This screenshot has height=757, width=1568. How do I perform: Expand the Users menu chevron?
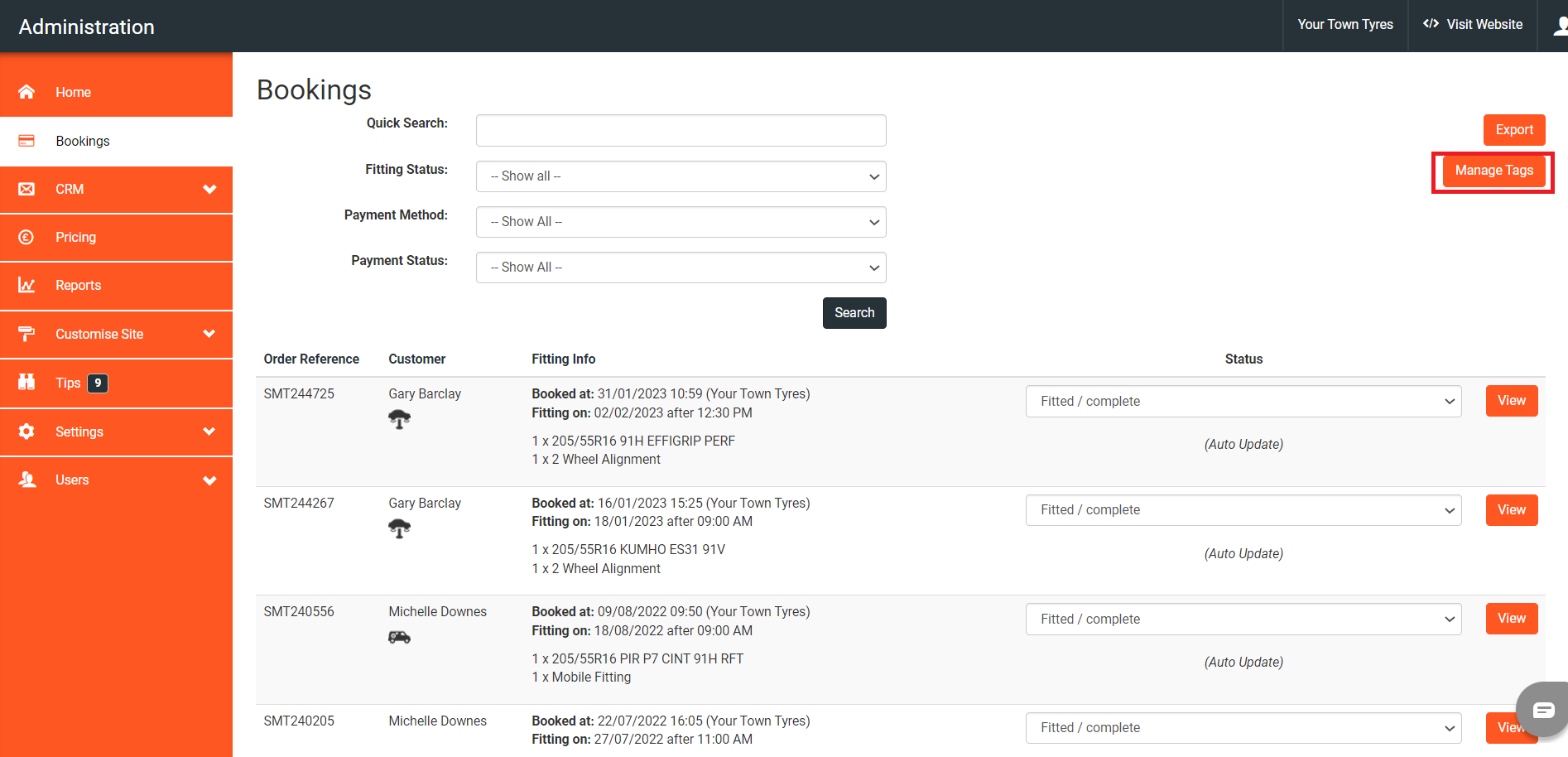click(x=209, y=480)
